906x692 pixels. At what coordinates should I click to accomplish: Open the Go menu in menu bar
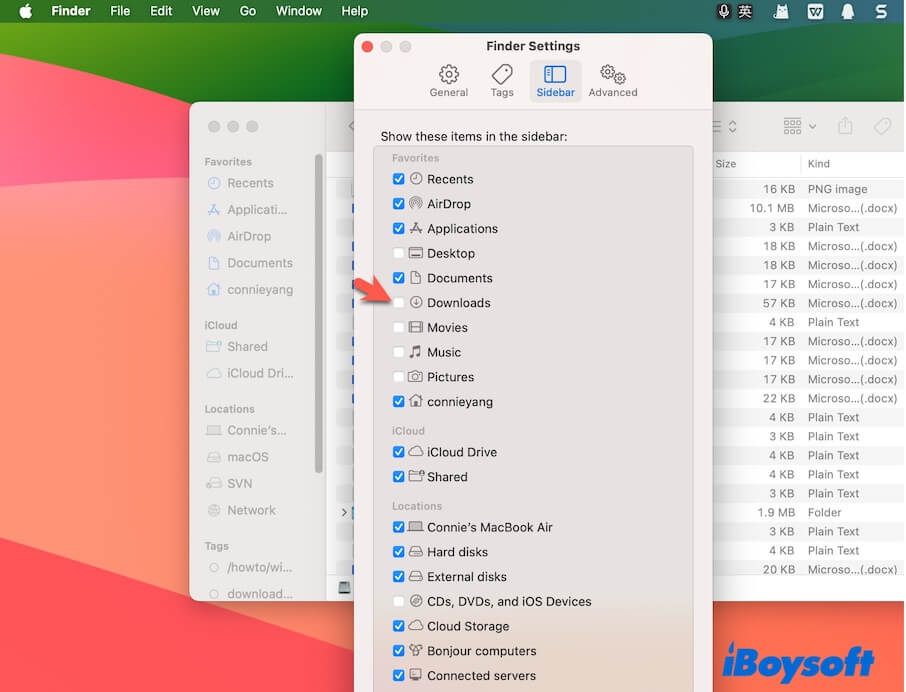pos(247,11)
